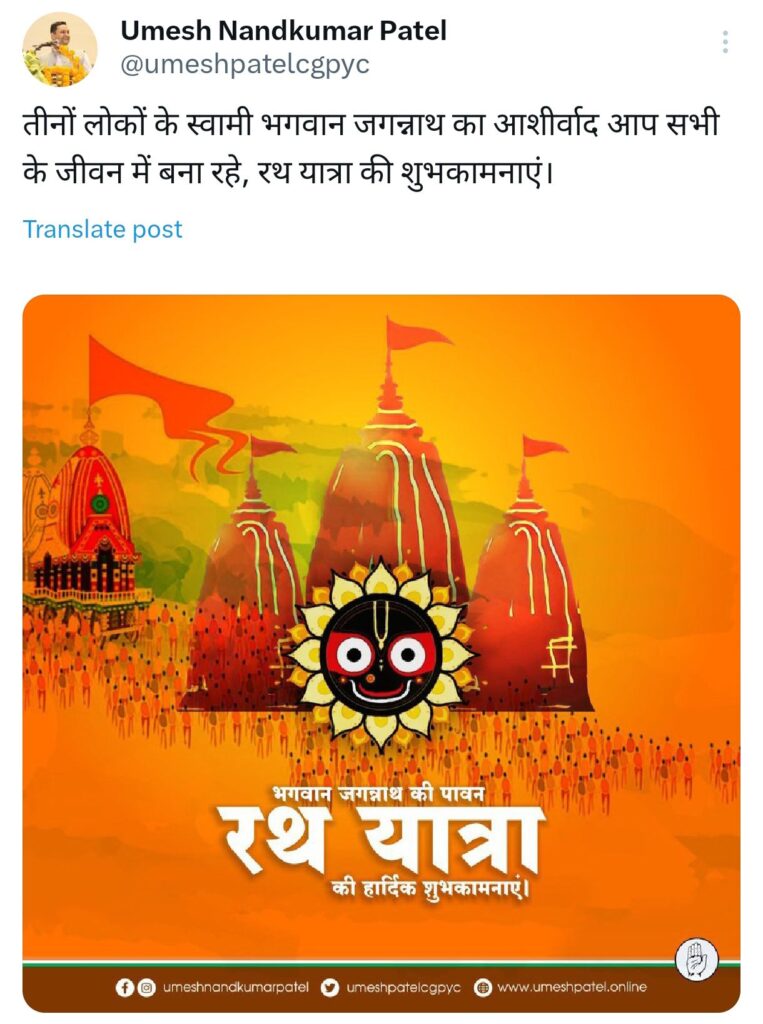Click the Translate post link

[x=103, y=229]
